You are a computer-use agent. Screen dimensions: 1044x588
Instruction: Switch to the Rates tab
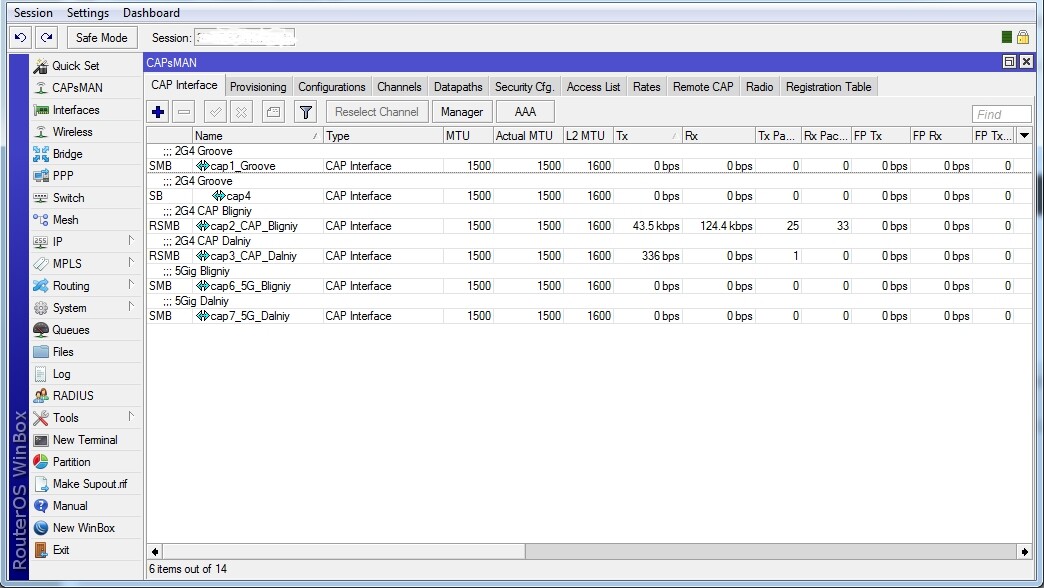647,87
